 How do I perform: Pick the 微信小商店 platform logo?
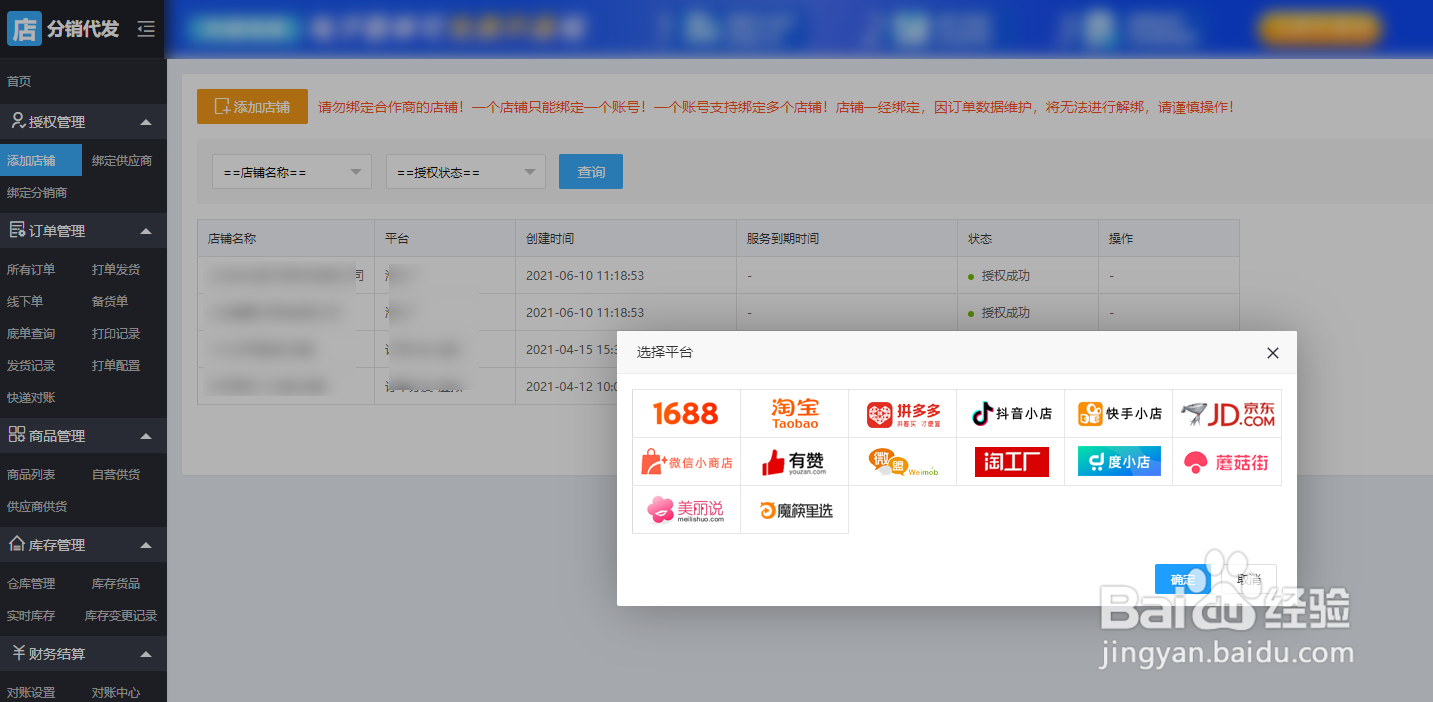pyautogui.click(x=686, y=461)
